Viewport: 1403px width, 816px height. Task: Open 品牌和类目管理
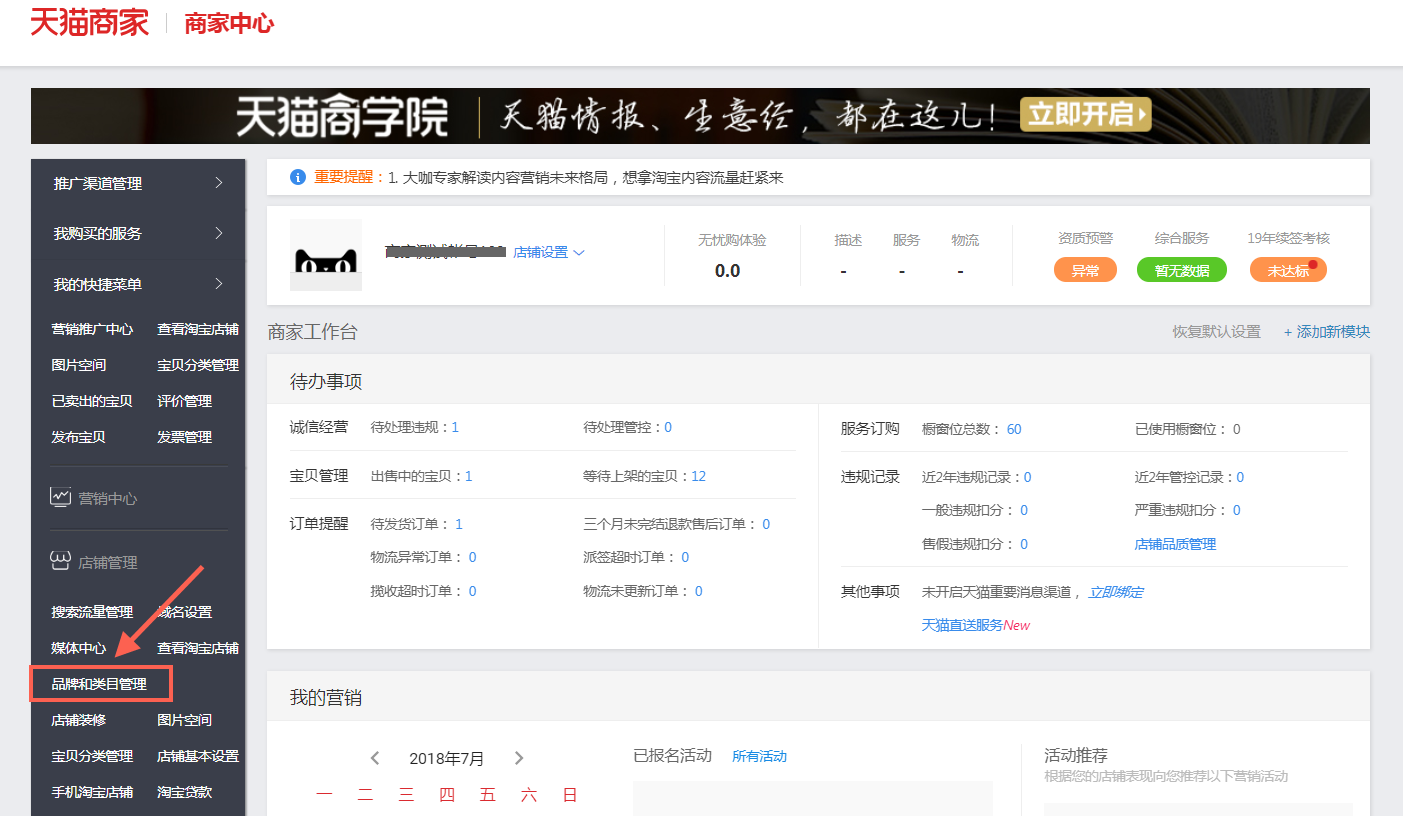point(100,684)
